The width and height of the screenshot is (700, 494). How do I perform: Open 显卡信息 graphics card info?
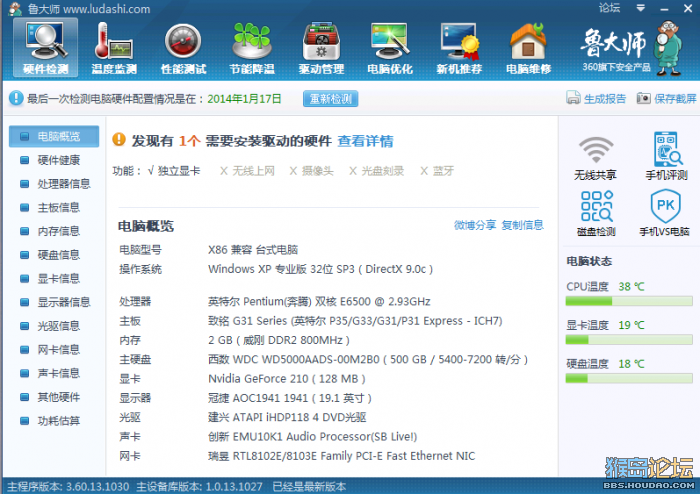58,278
